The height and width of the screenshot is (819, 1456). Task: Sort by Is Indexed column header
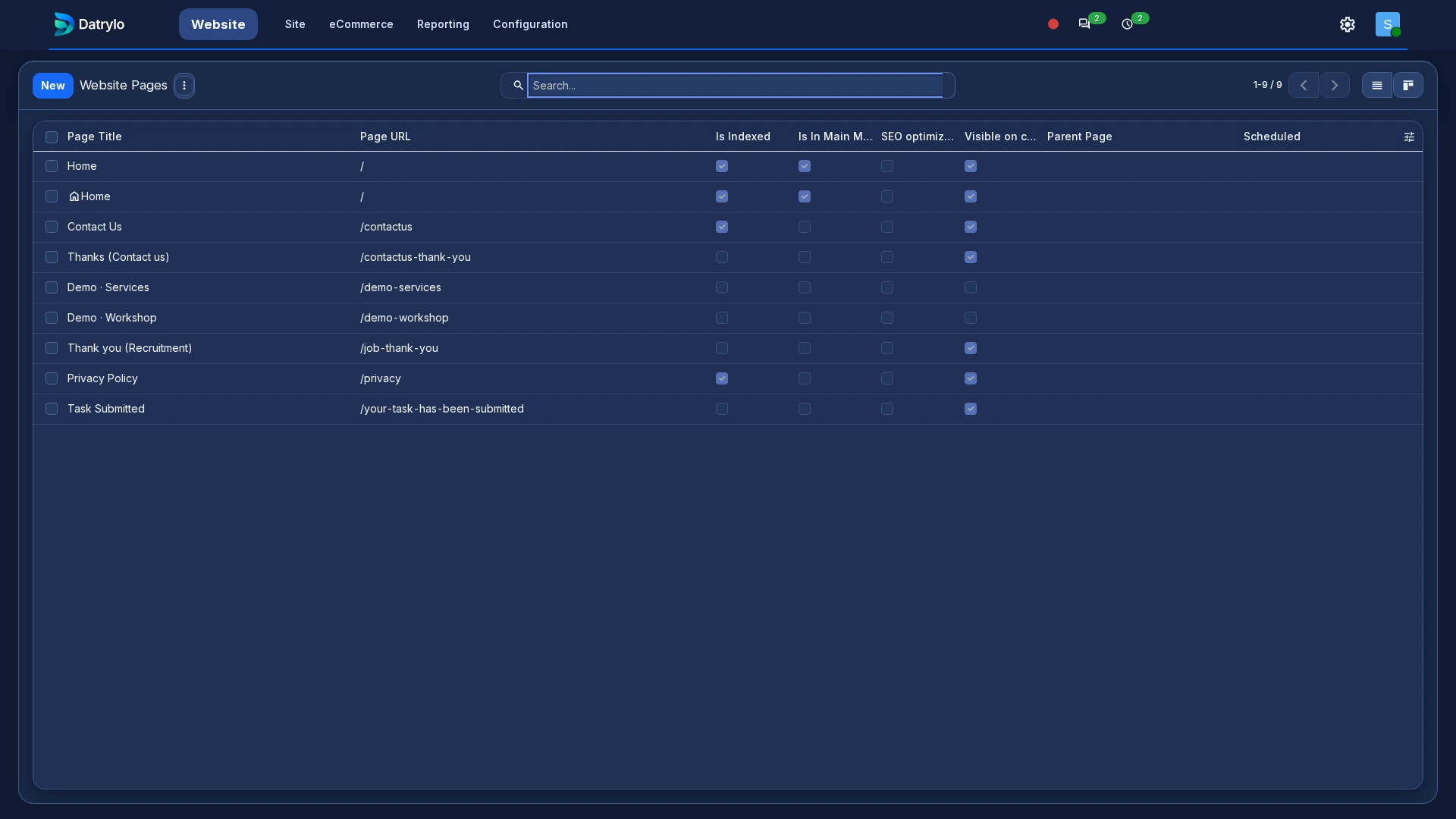[x=743, y=136]
